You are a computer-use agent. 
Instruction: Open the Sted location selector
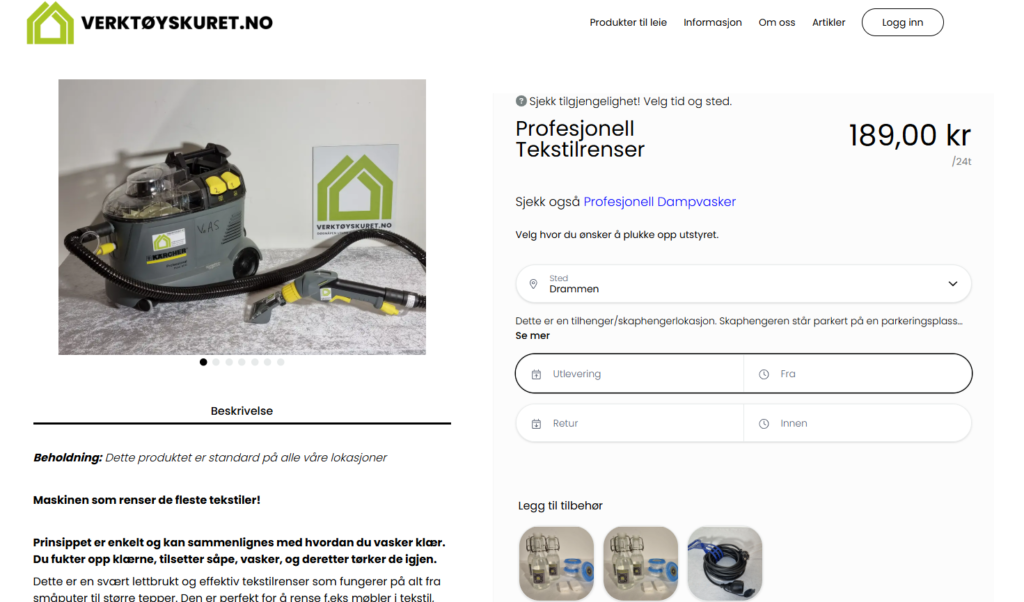click(x=743, y=284)
